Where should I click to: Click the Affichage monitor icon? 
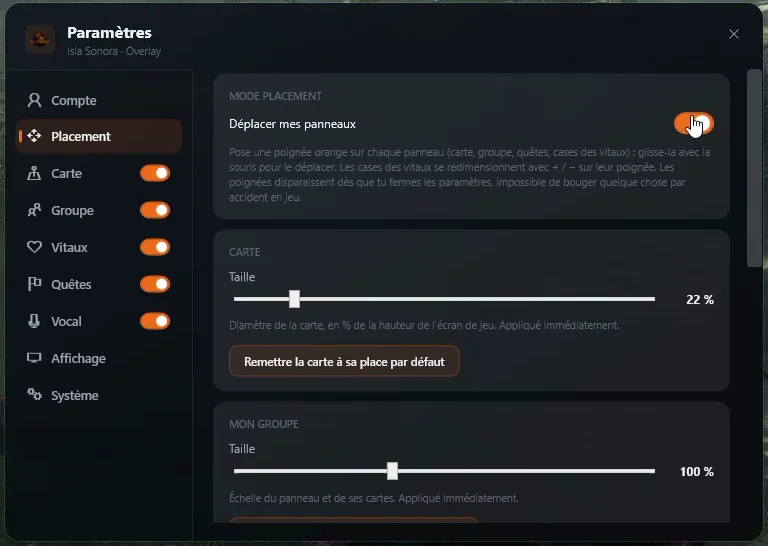pos(34,358)
